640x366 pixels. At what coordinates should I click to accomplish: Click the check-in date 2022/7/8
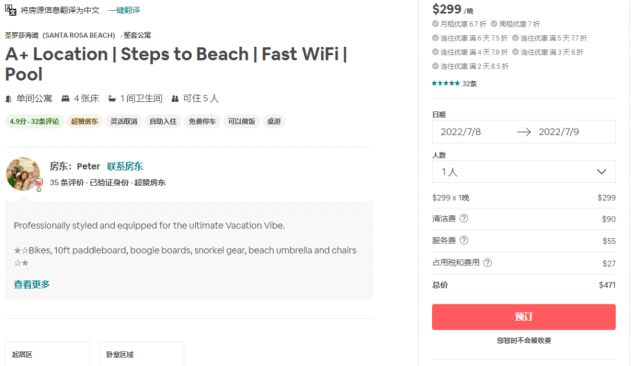click(461, 132)
